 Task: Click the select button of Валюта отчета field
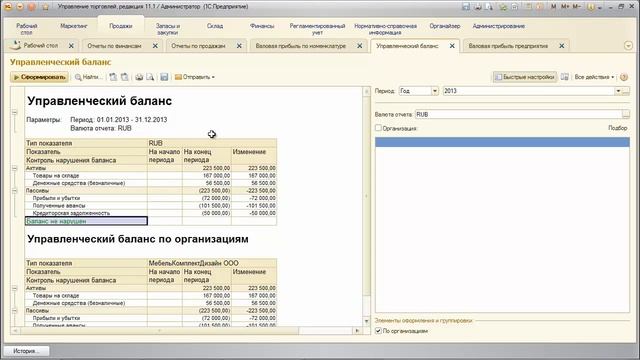click(626, 115)
